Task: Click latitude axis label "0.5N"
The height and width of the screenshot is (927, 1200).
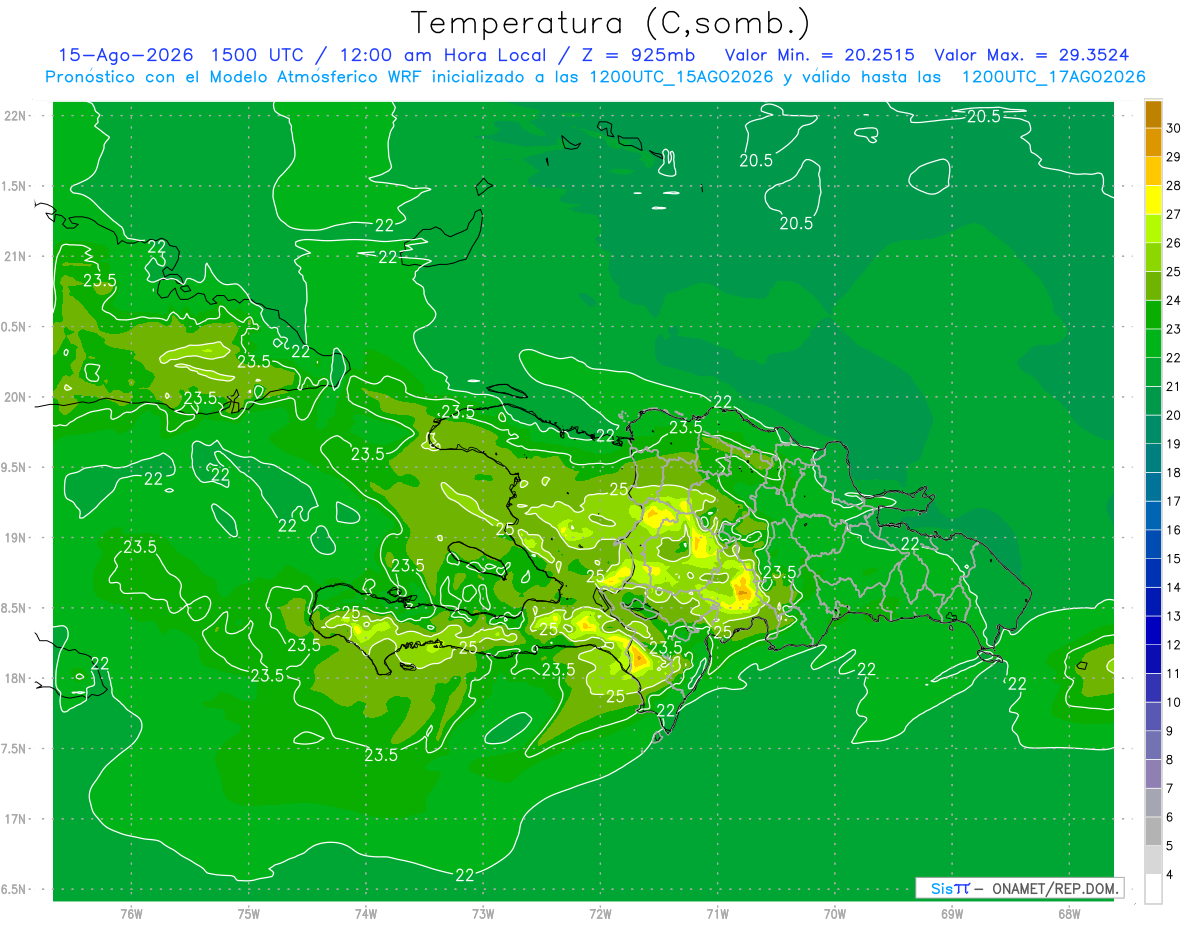Action: coord(15,327)
